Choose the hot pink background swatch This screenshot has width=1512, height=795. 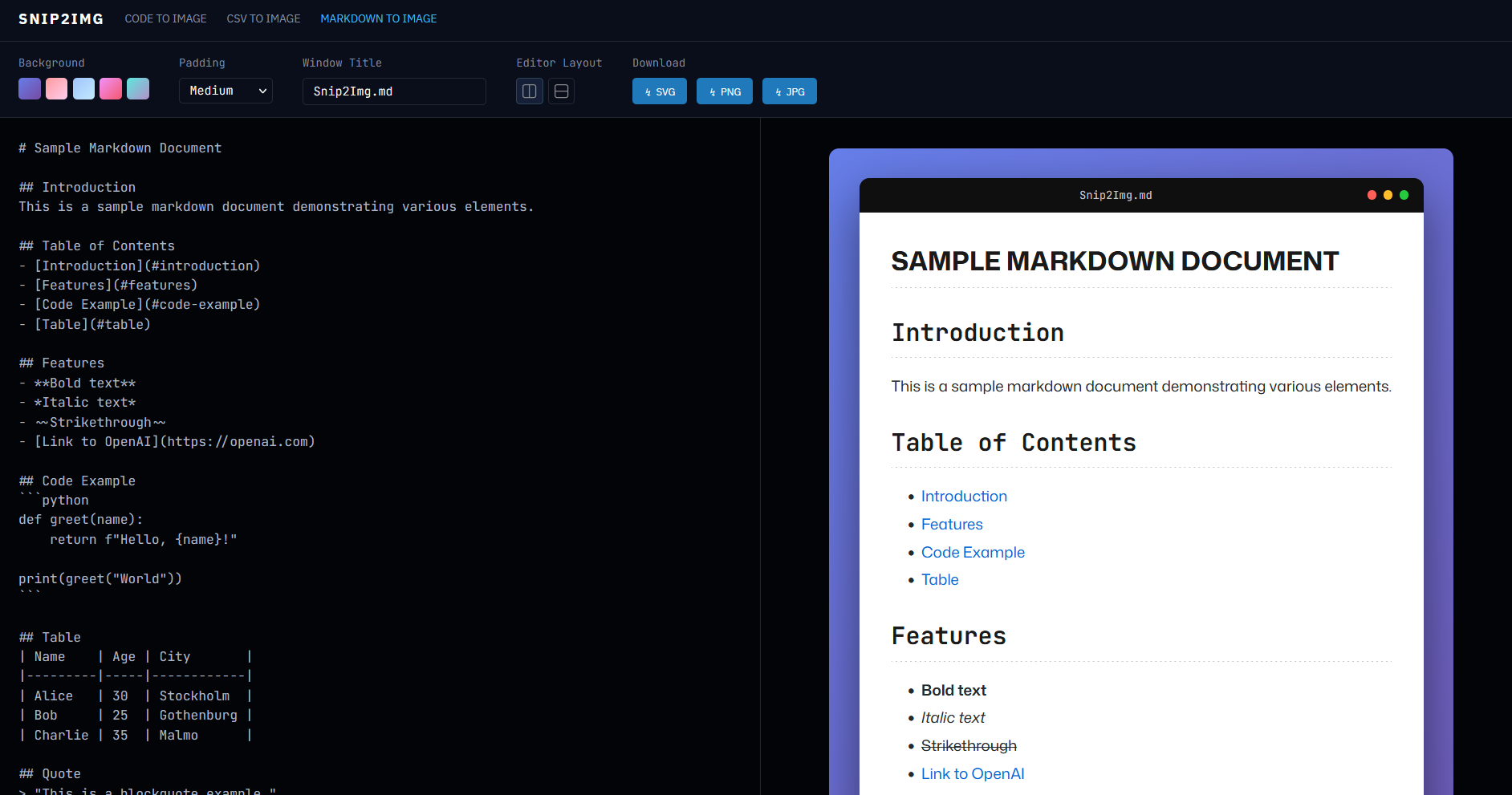click(111, 88)
